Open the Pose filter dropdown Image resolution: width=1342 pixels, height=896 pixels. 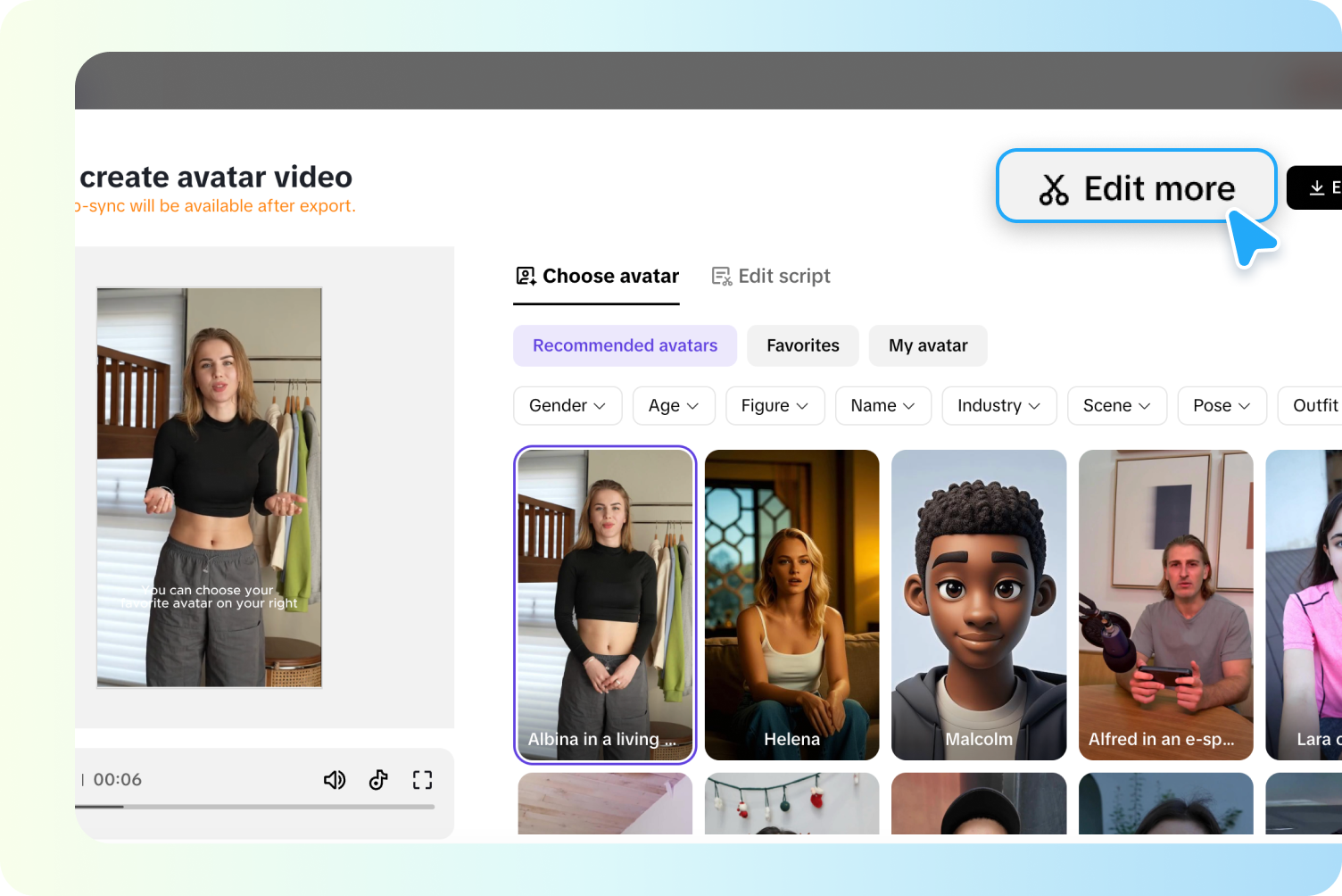1221,406
